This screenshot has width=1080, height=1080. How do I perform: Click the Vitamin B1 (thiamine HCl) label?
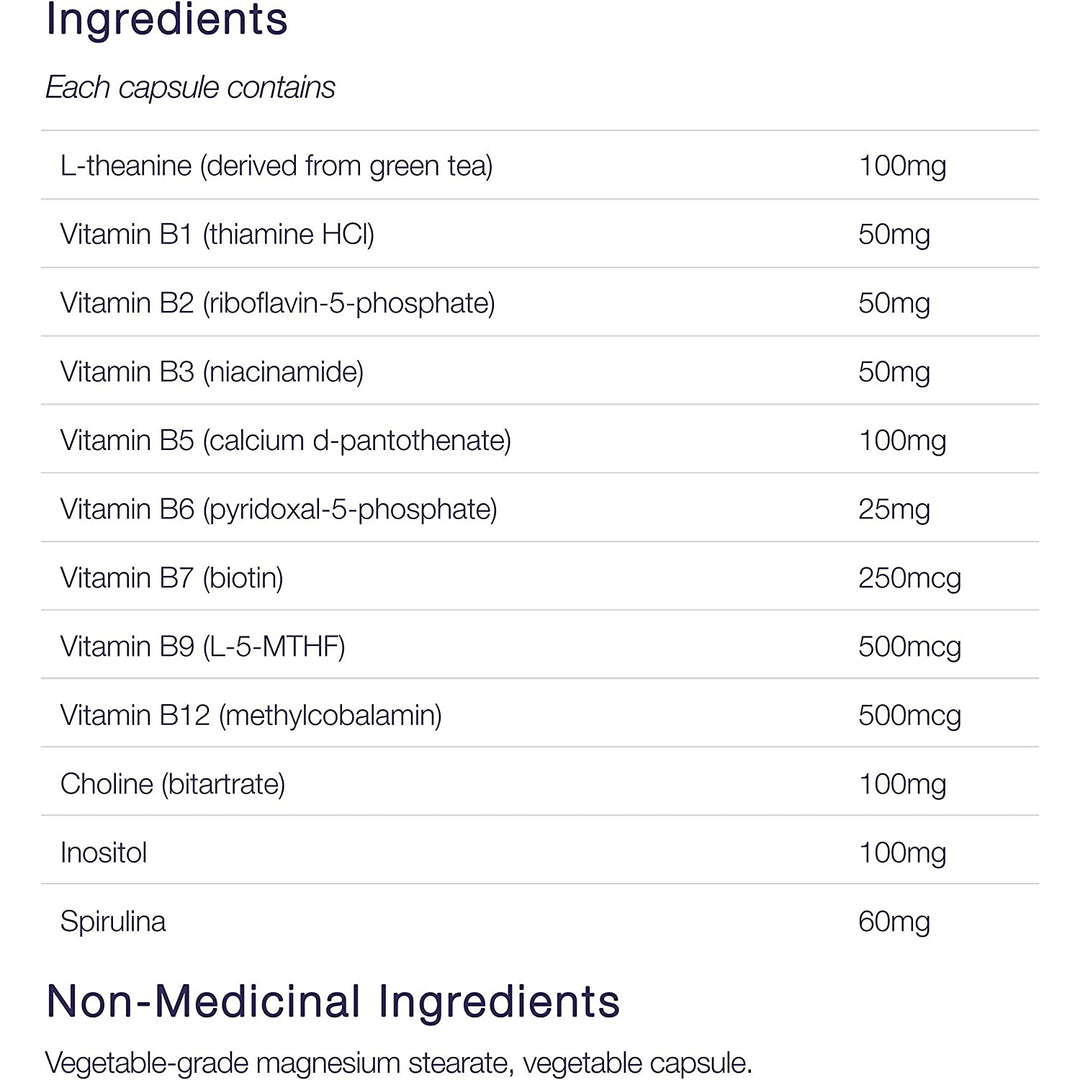tap(217, 234)
